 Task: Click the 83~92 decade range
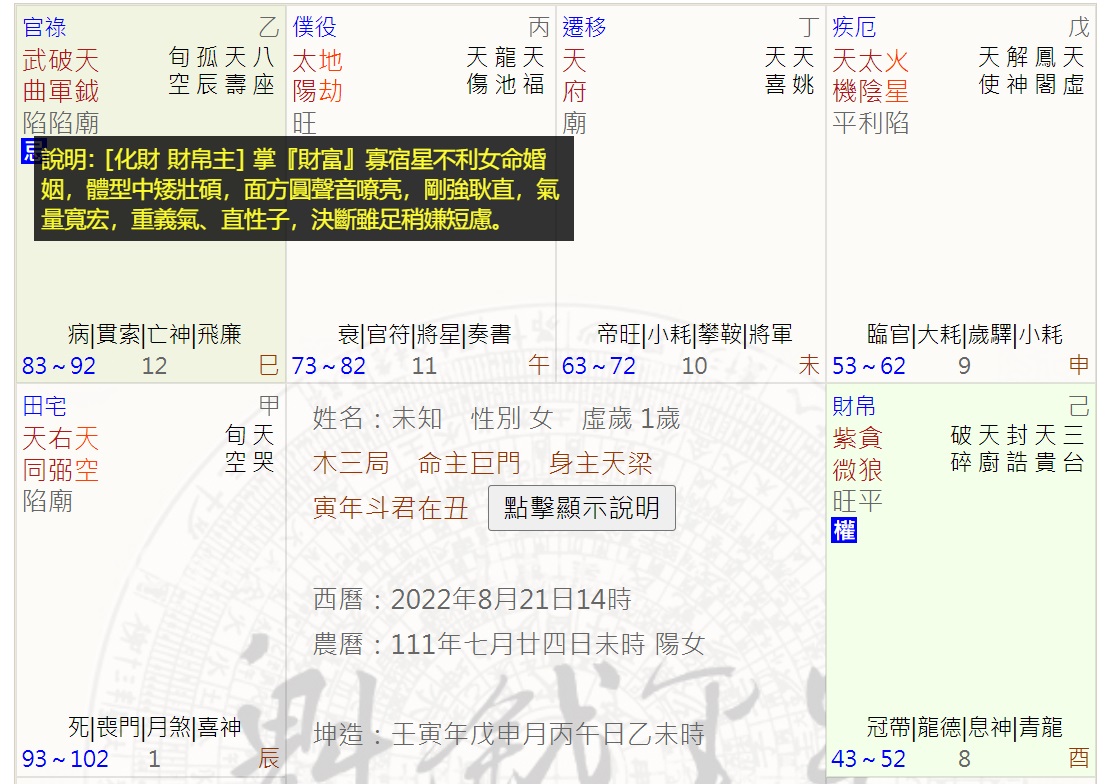point(59,366)
